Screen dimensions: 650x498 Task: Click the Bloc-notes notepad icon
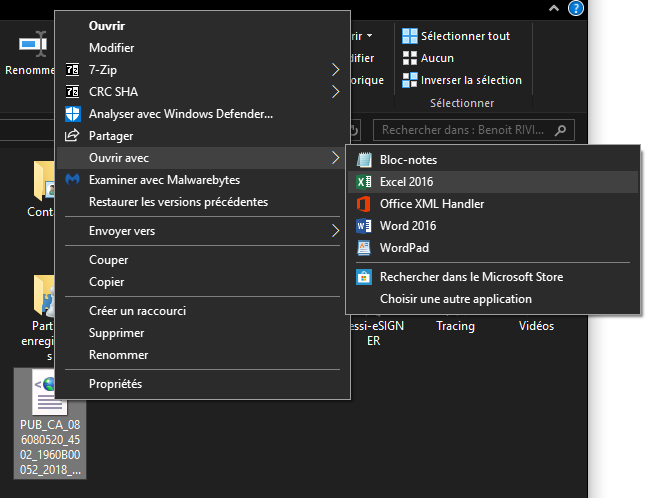[364, 160]
